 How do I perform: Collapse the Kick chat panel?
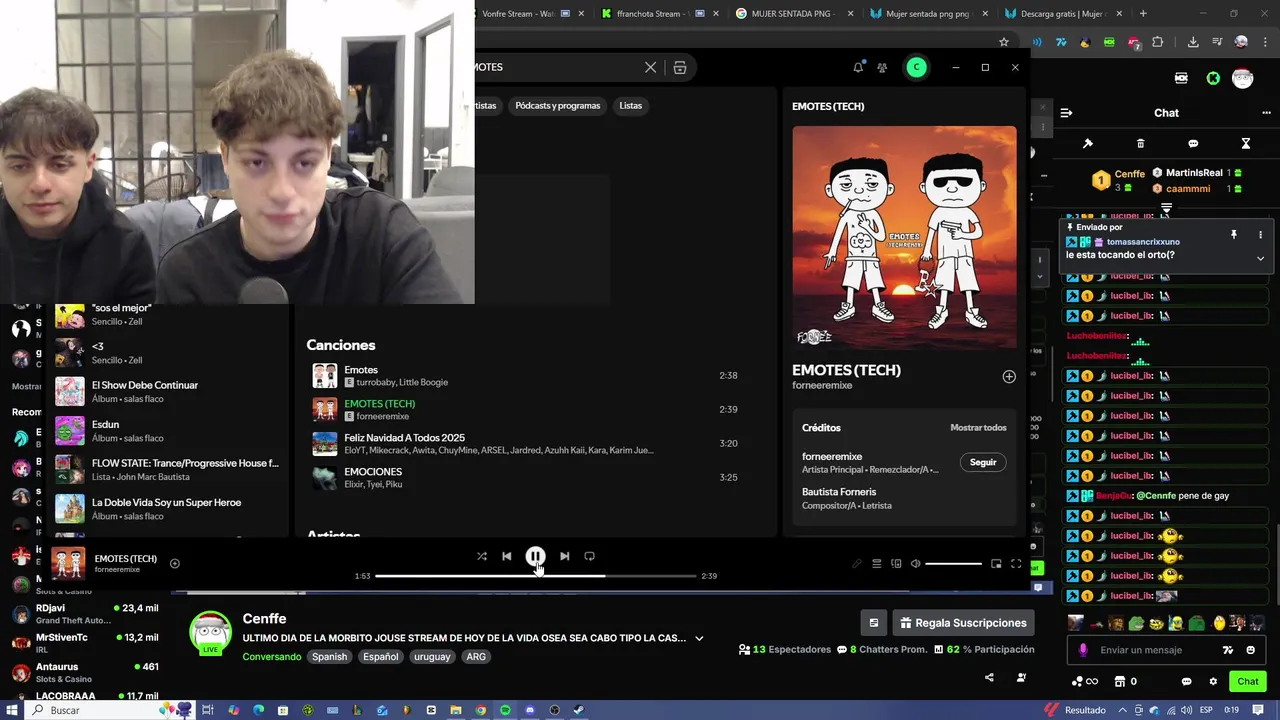1066,113
